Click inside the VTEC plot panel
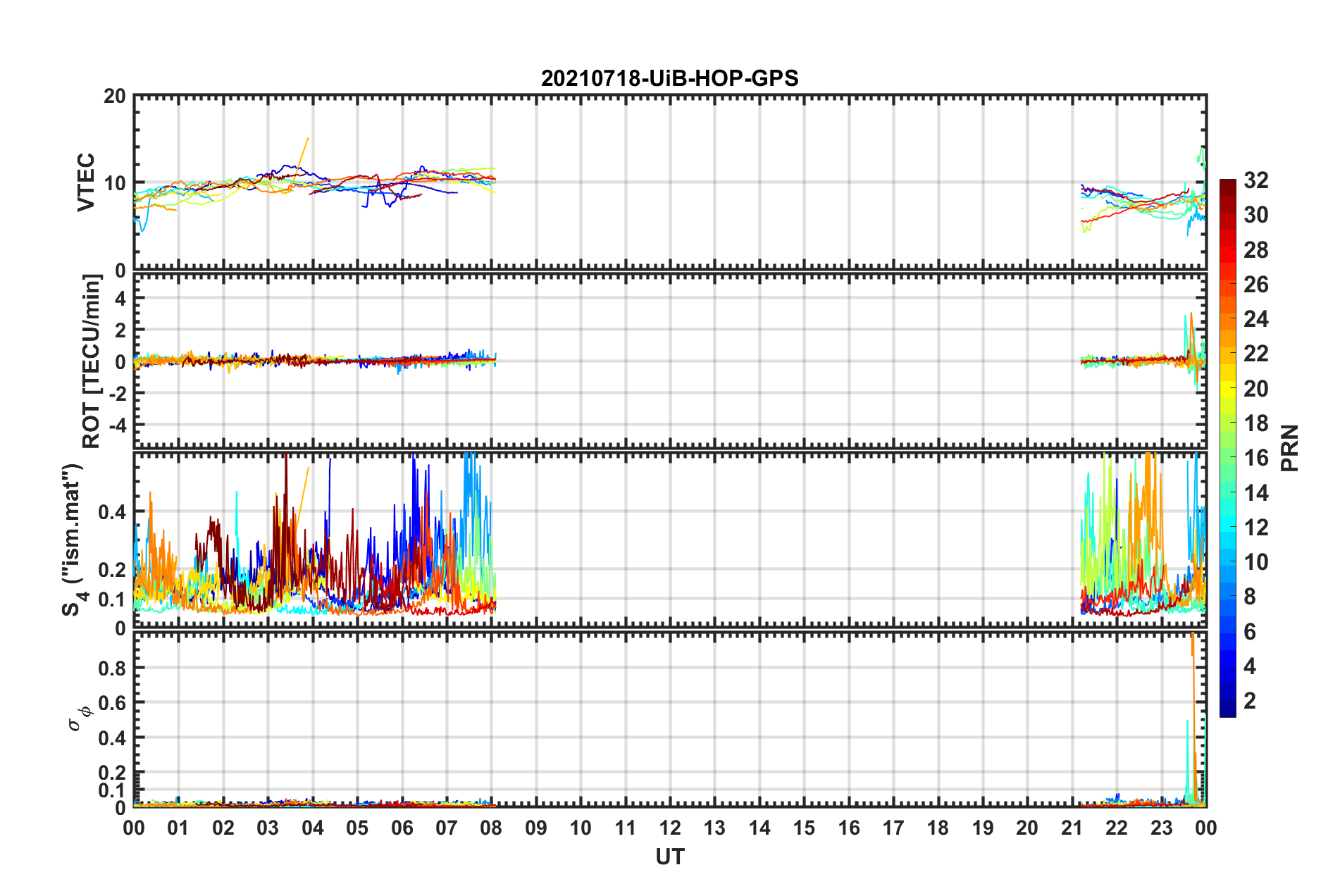This screenshot has height=896, width=1340. pos(670,182)
